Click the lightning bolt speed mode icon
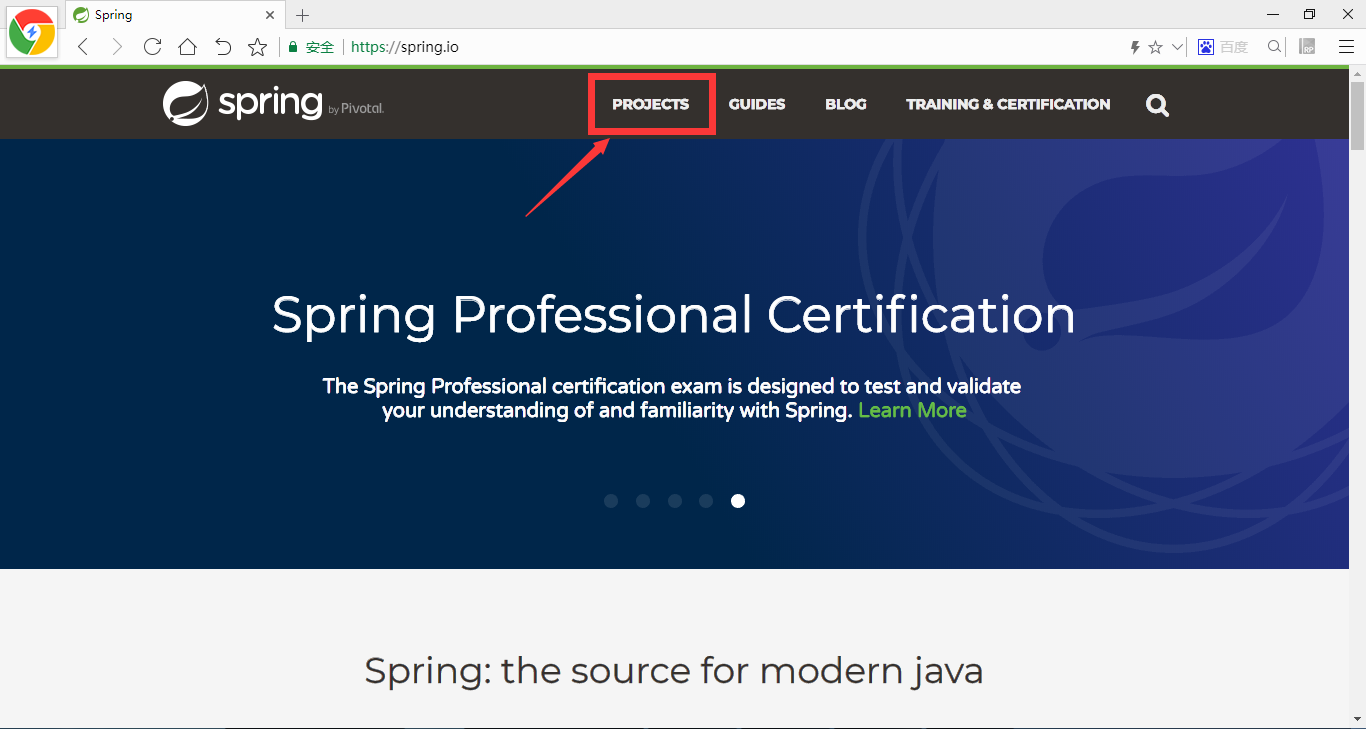1366x729 pixels. (1135, 47)
